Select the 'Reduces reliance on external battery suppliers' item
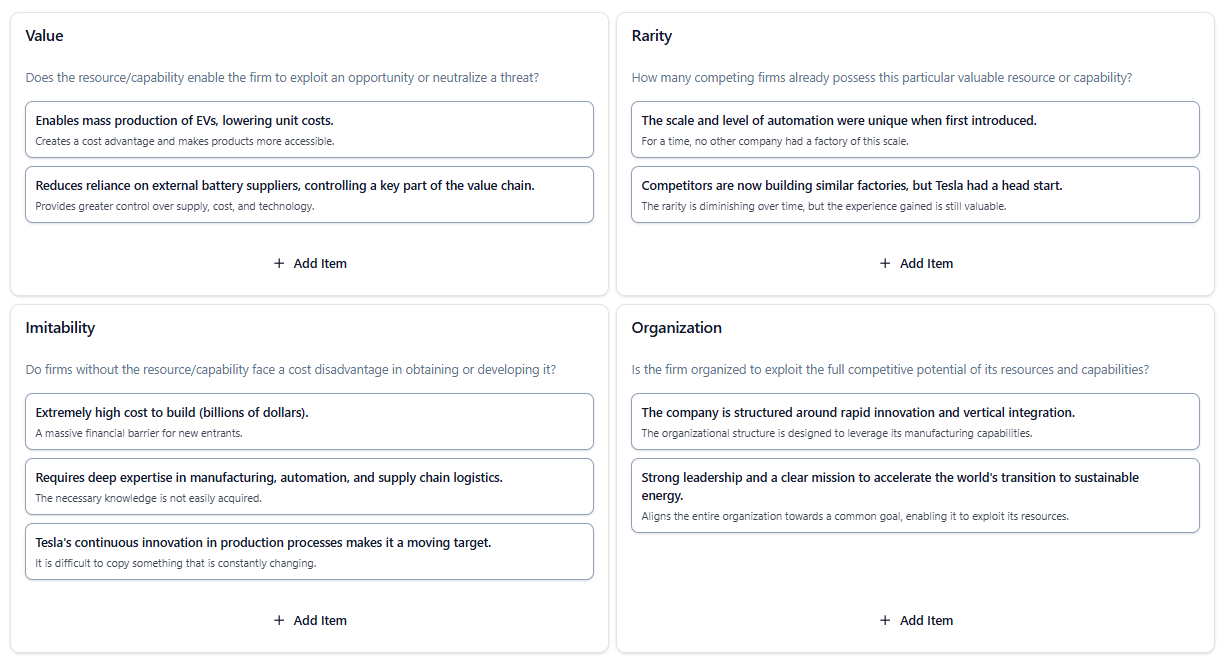Viewport: 1222px width, 664px height. pyautogui.click(x=309, y=194)
